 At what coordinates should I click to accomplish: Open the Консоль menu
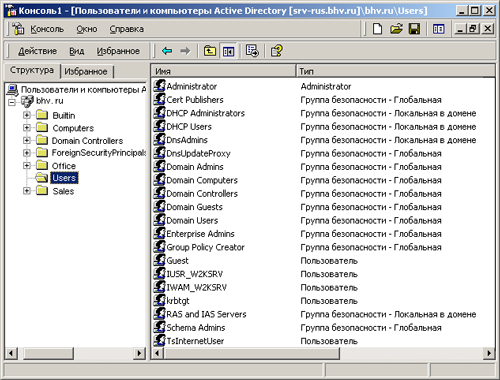47,29
